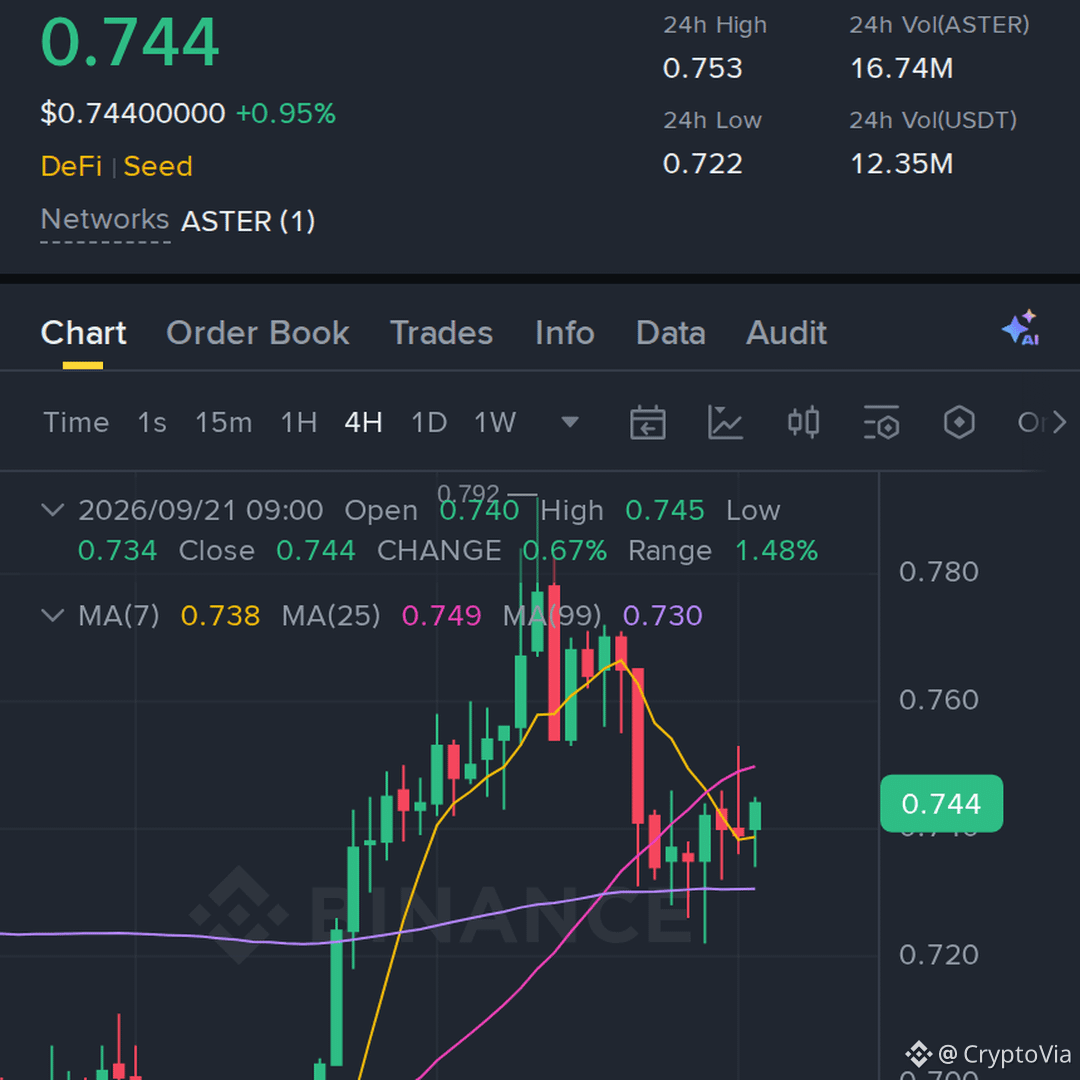
Task: Open the Trades tab
Action: pos(442,333)
